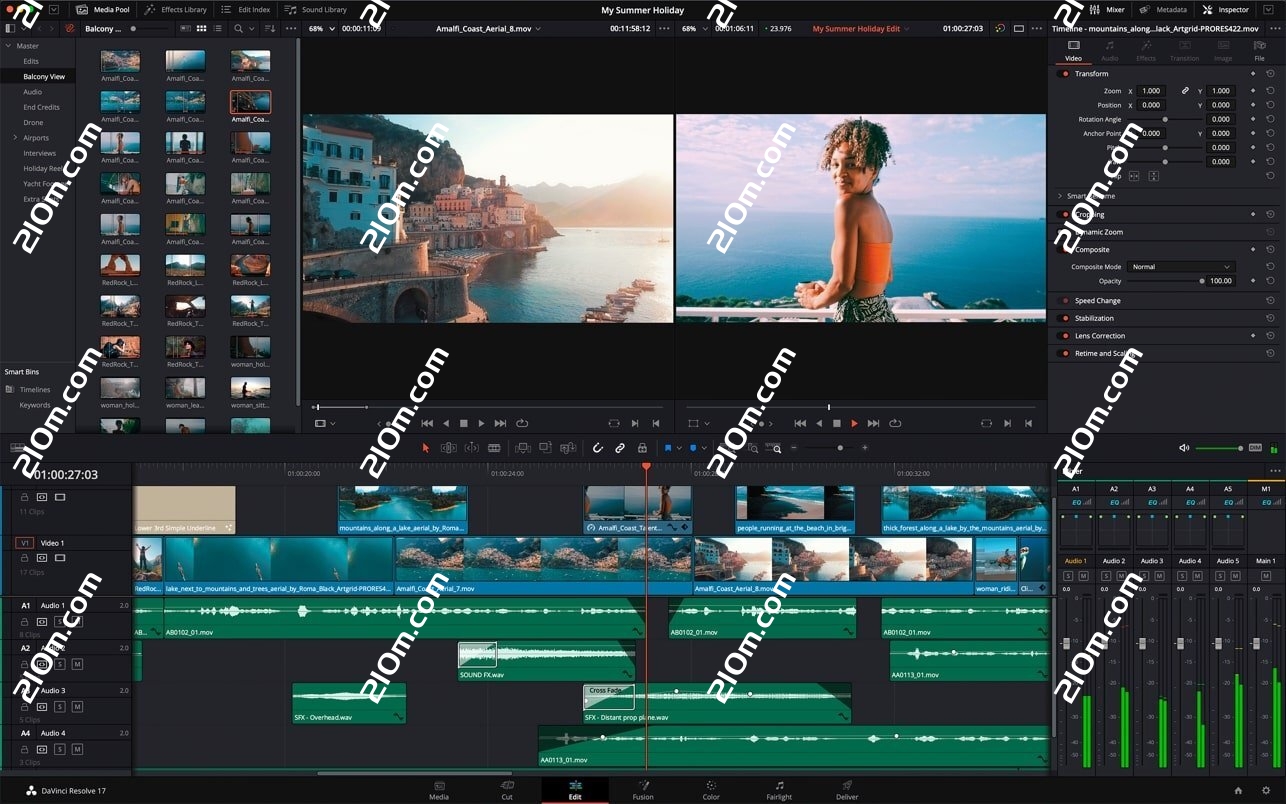
Task: Open My Summer Holiday Edit timeline dropdown
Action: click(x=861, y=29)
